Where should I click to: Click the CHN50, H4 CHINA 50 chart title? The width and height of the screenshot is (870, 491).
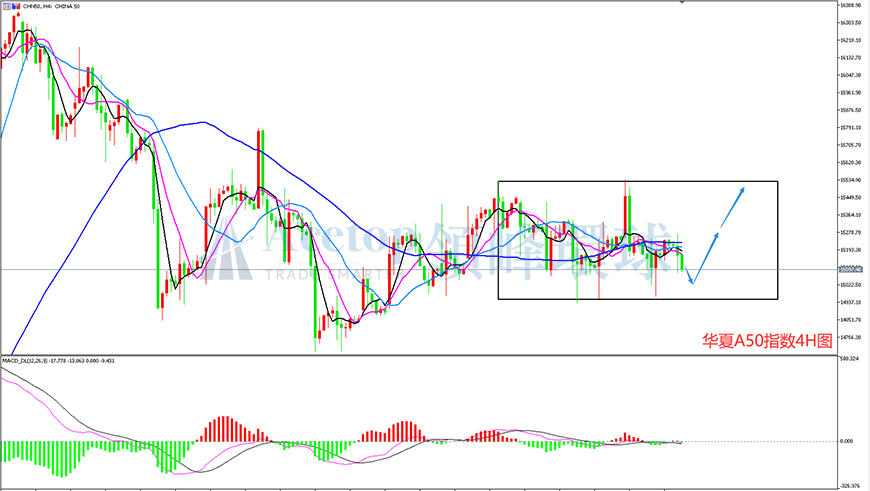tap(52, 6)
